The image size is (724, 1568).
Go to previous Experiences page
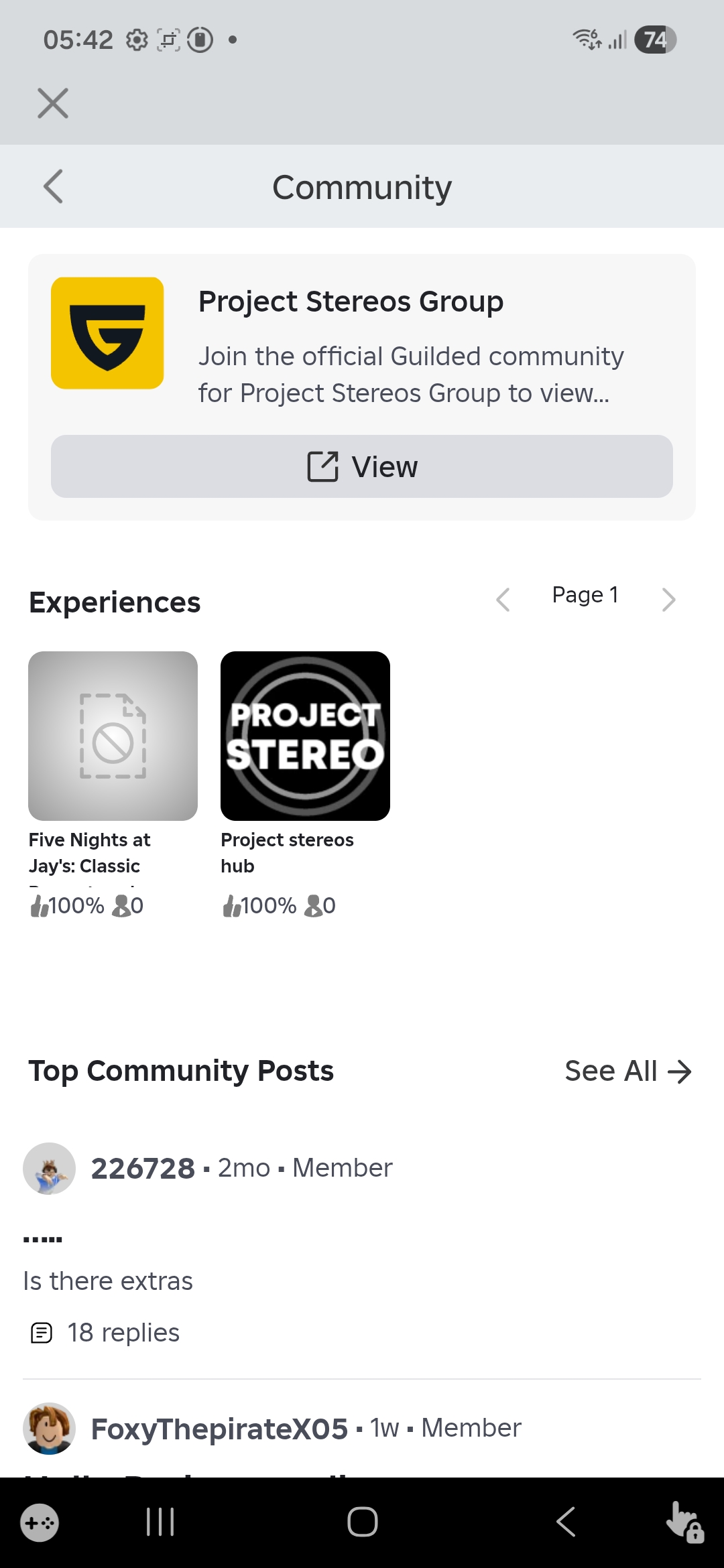[503, 599]
